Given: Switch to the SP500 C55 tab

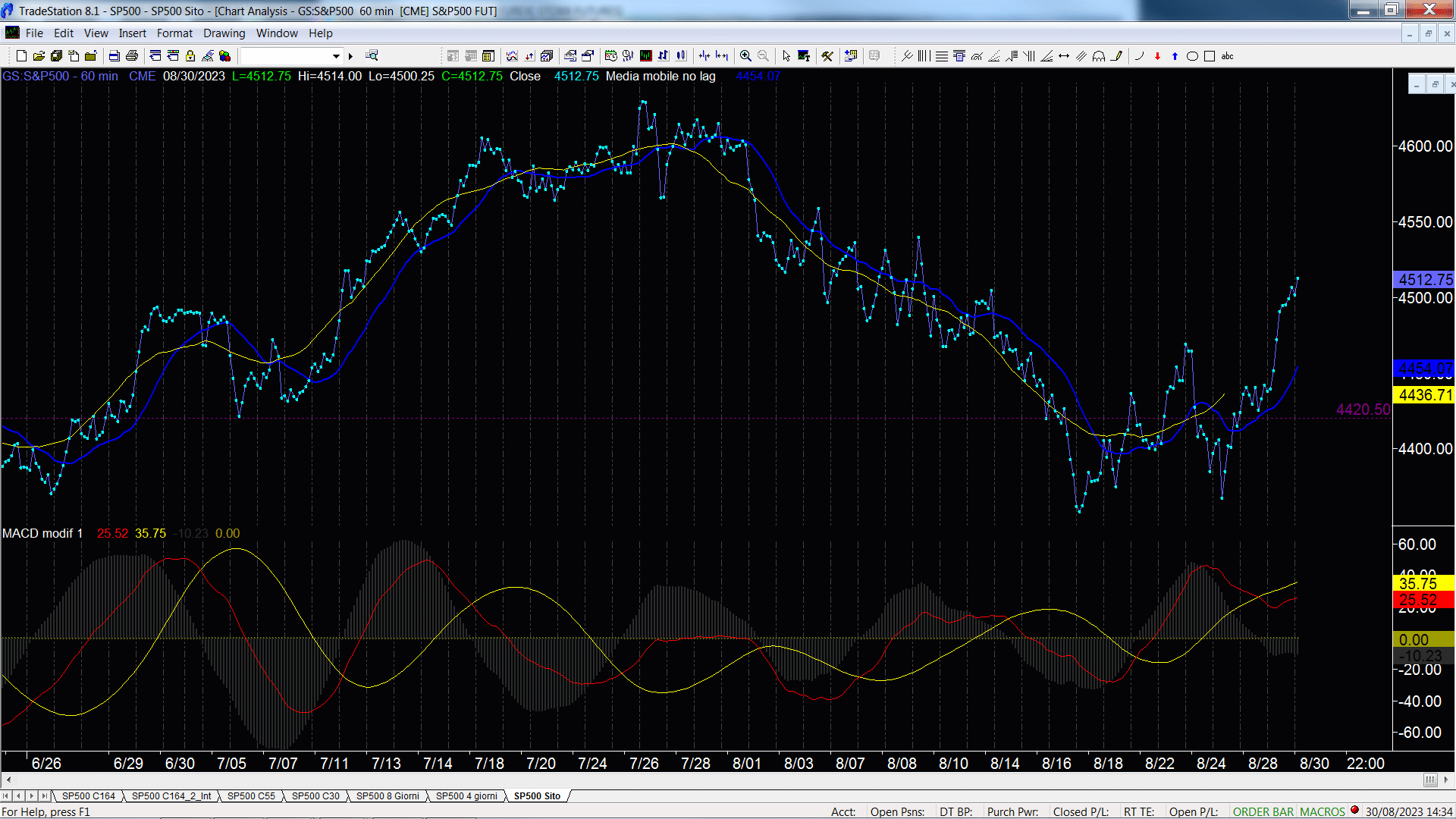Looking at the screenshot, I should coord(251,795).
